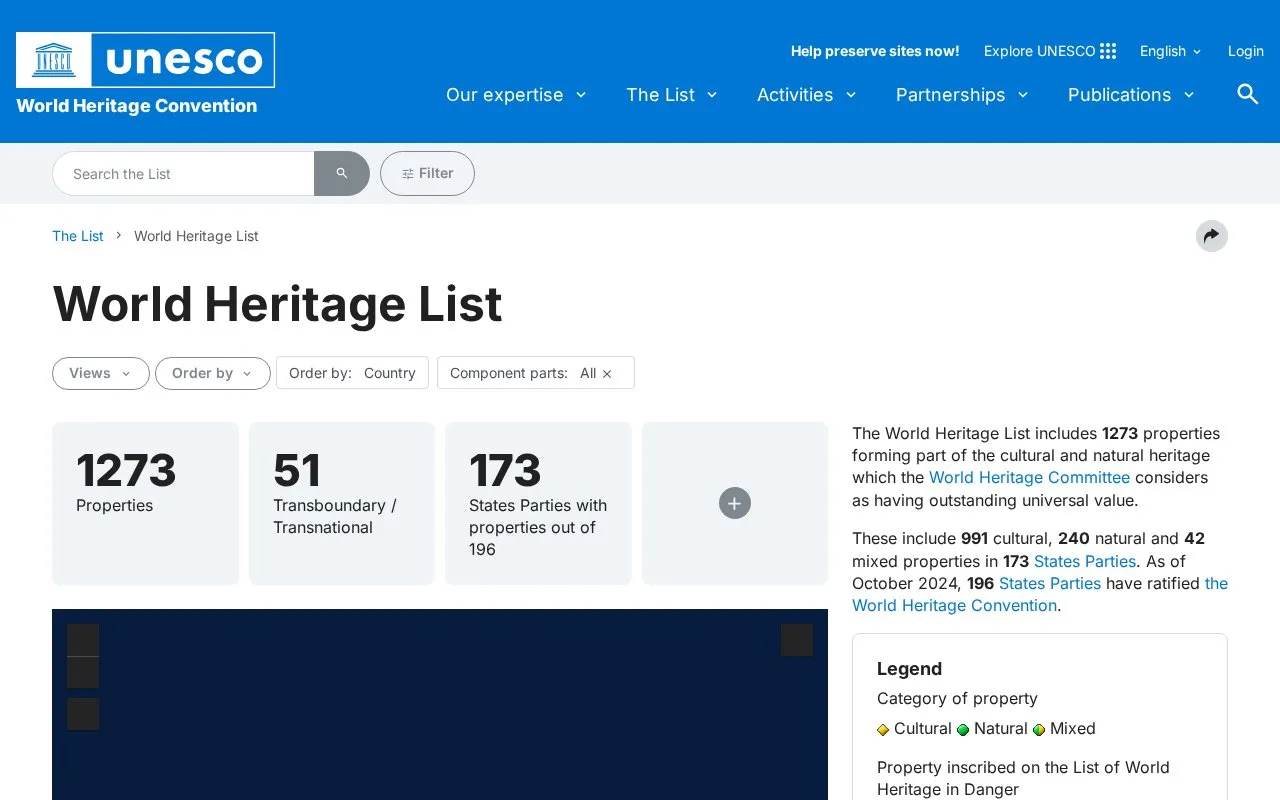
Task: Click the 173 States Parties card
Action: 538,503
